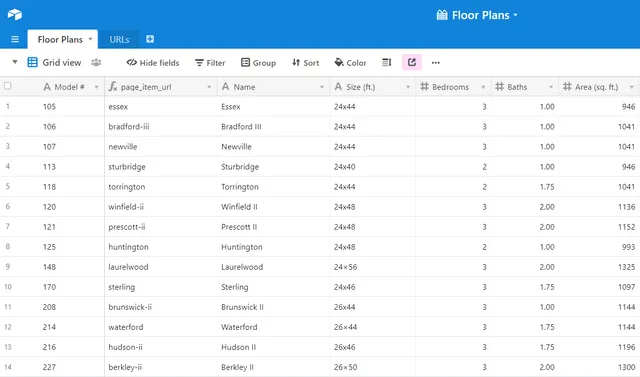
Task: Click the Size (ft.) text field icon
Action: 338,86
